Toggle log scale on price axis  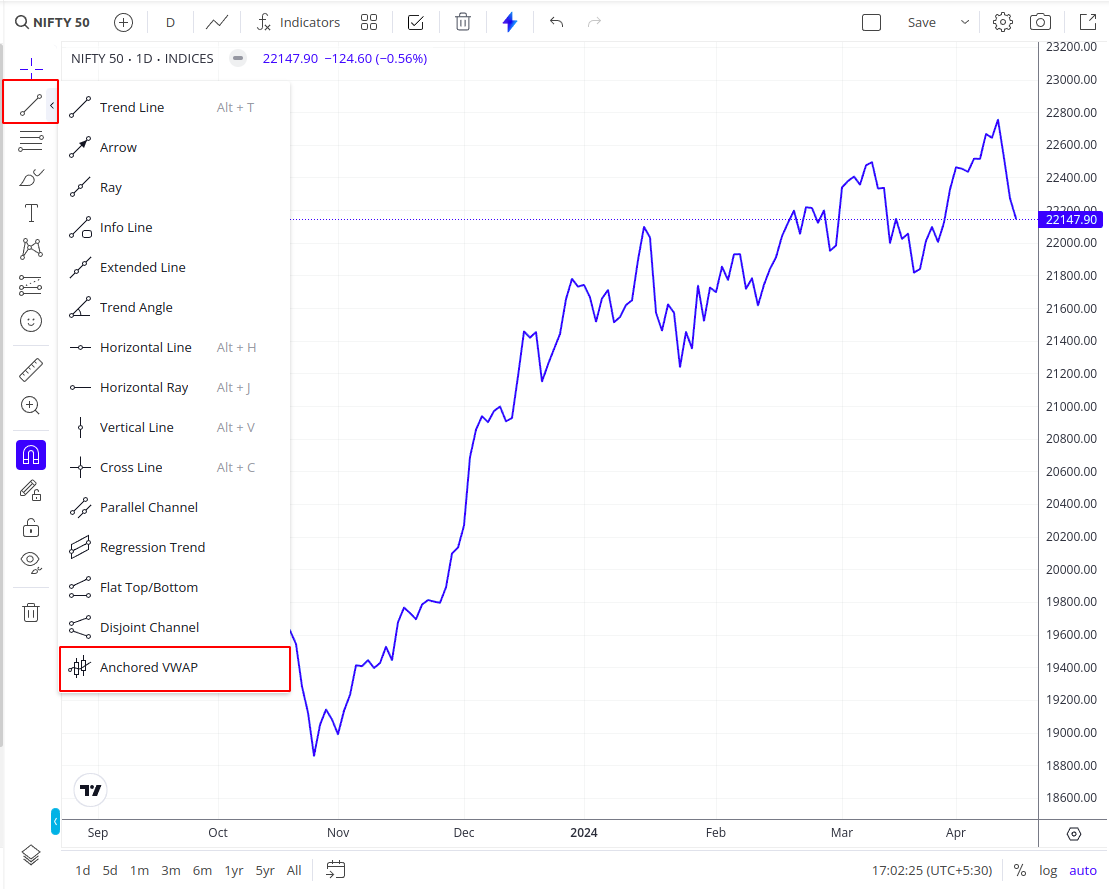click(x=1048, y=871)
